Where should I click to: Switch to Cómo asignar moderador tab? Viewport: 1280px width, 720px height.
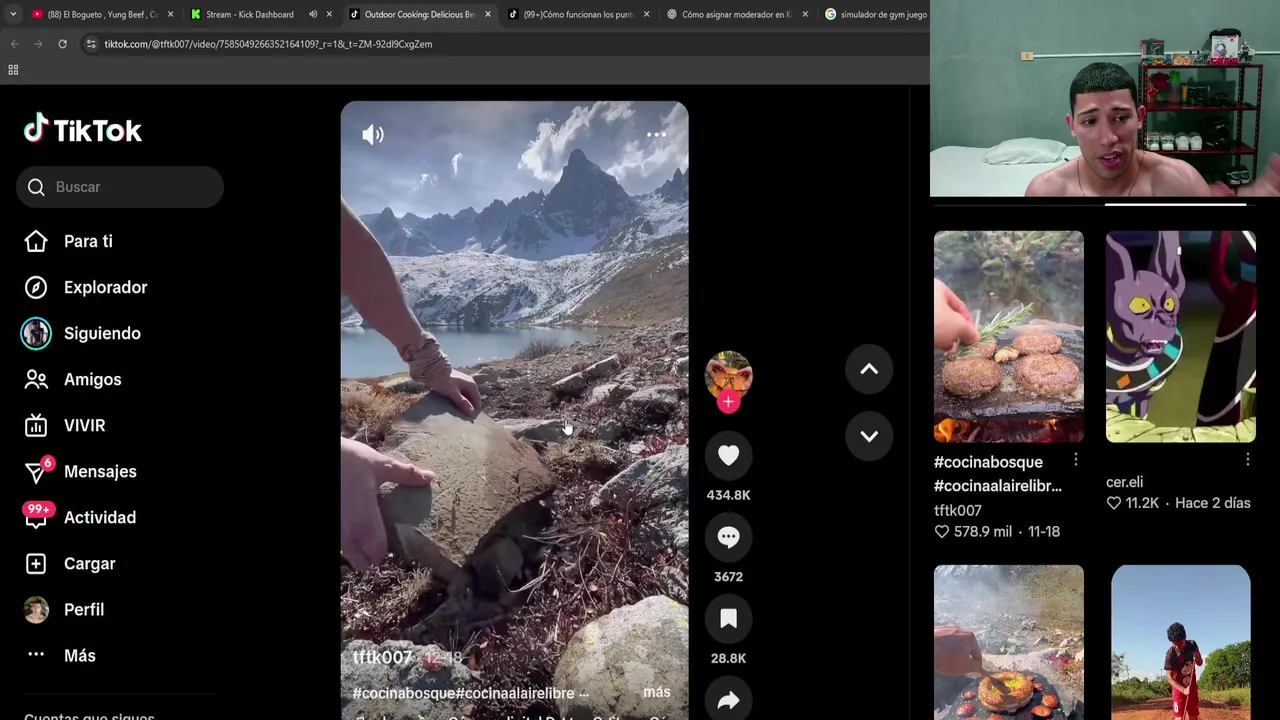pyautogui.click(x=737, y=14)
